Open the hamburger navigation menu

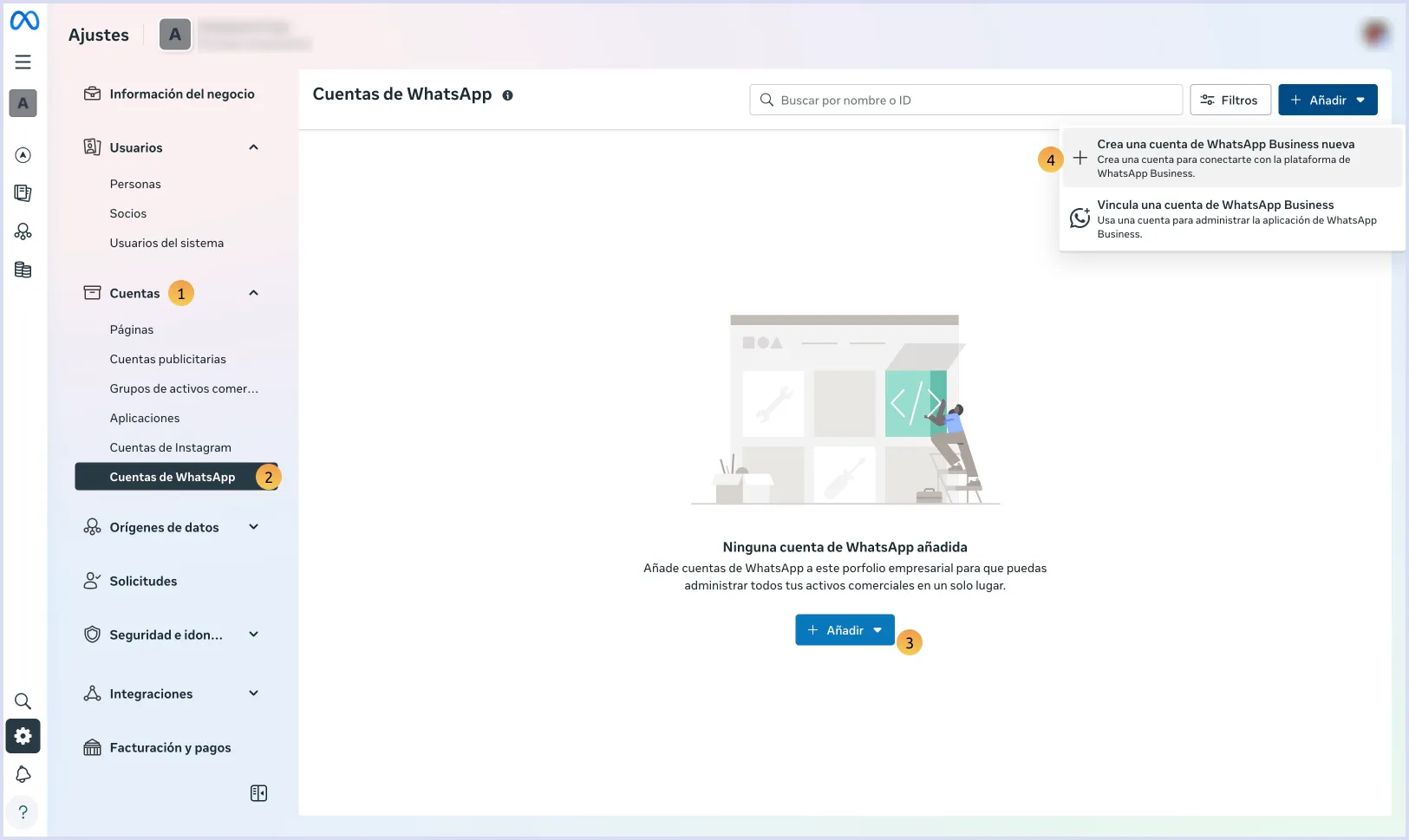23,62
